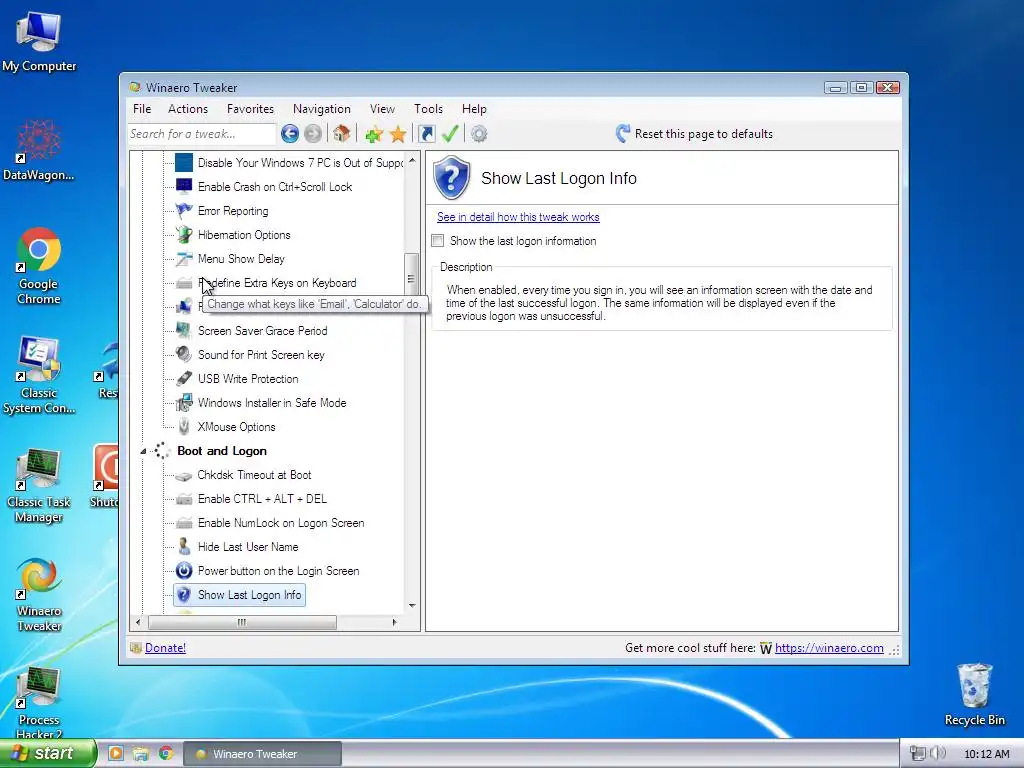This screenshot has width=1024, height=768.
Task: Click the Forward navigation arrow in toolbar
Action: click(313, 134)
